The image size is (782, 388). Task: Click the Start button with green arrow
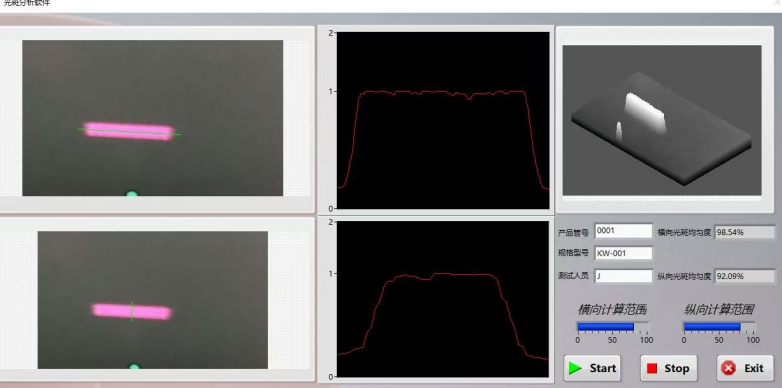tap(592, 368)
